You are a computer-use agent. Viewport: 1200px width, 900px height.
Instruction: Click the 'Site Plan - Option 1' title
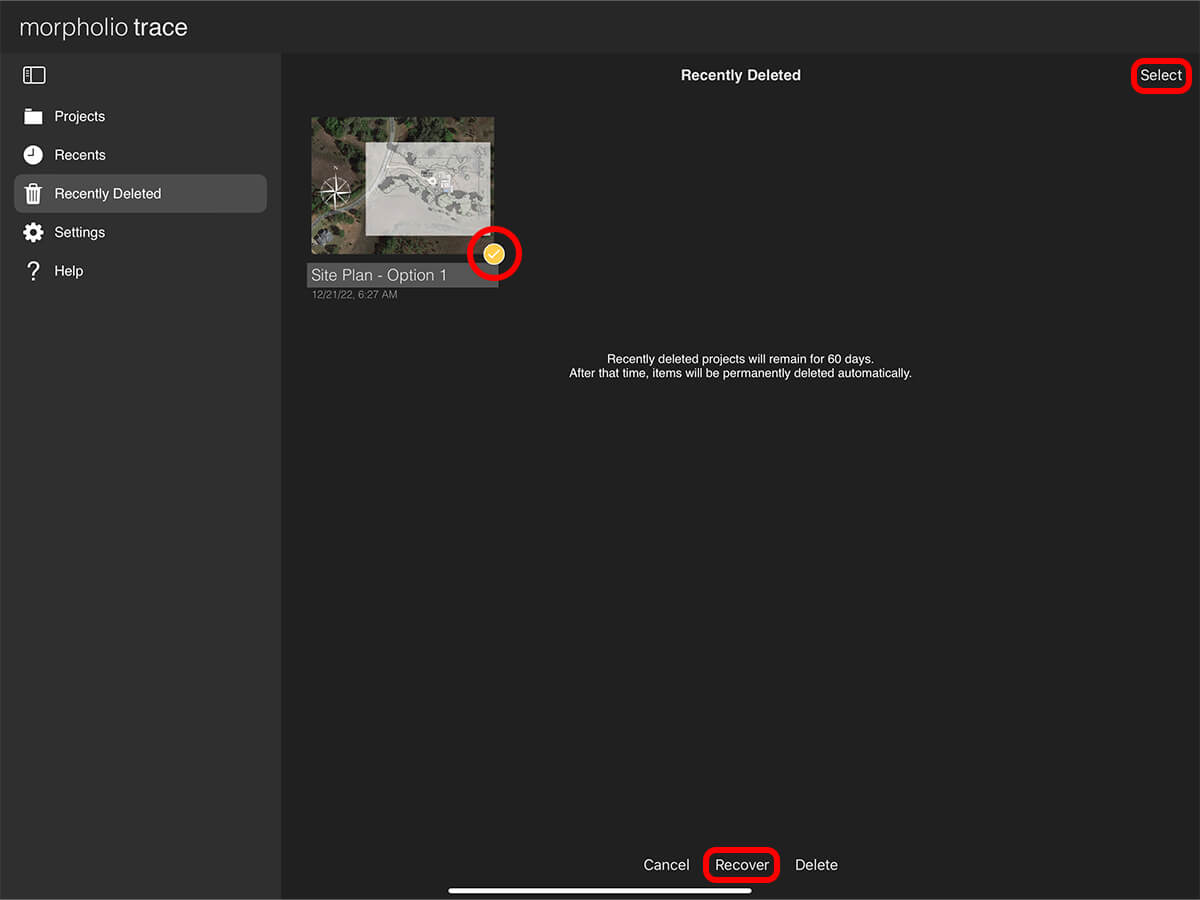pyautogui.click(x=379, y=275)
